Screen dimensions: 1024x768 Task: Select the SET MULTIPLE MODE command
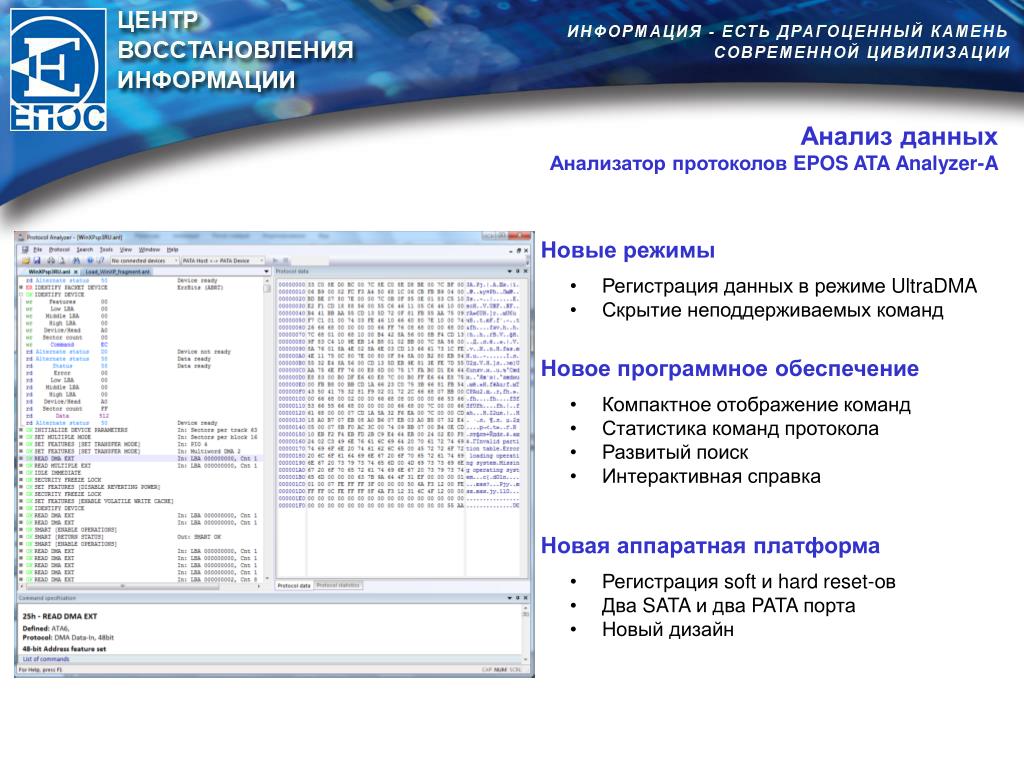pos(63,438)
